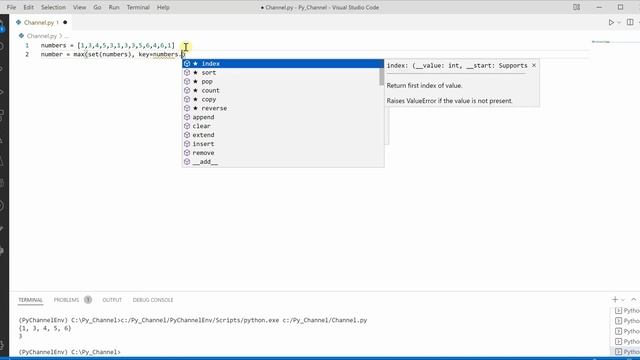Open the Go menu

click(x=97, y=7)
